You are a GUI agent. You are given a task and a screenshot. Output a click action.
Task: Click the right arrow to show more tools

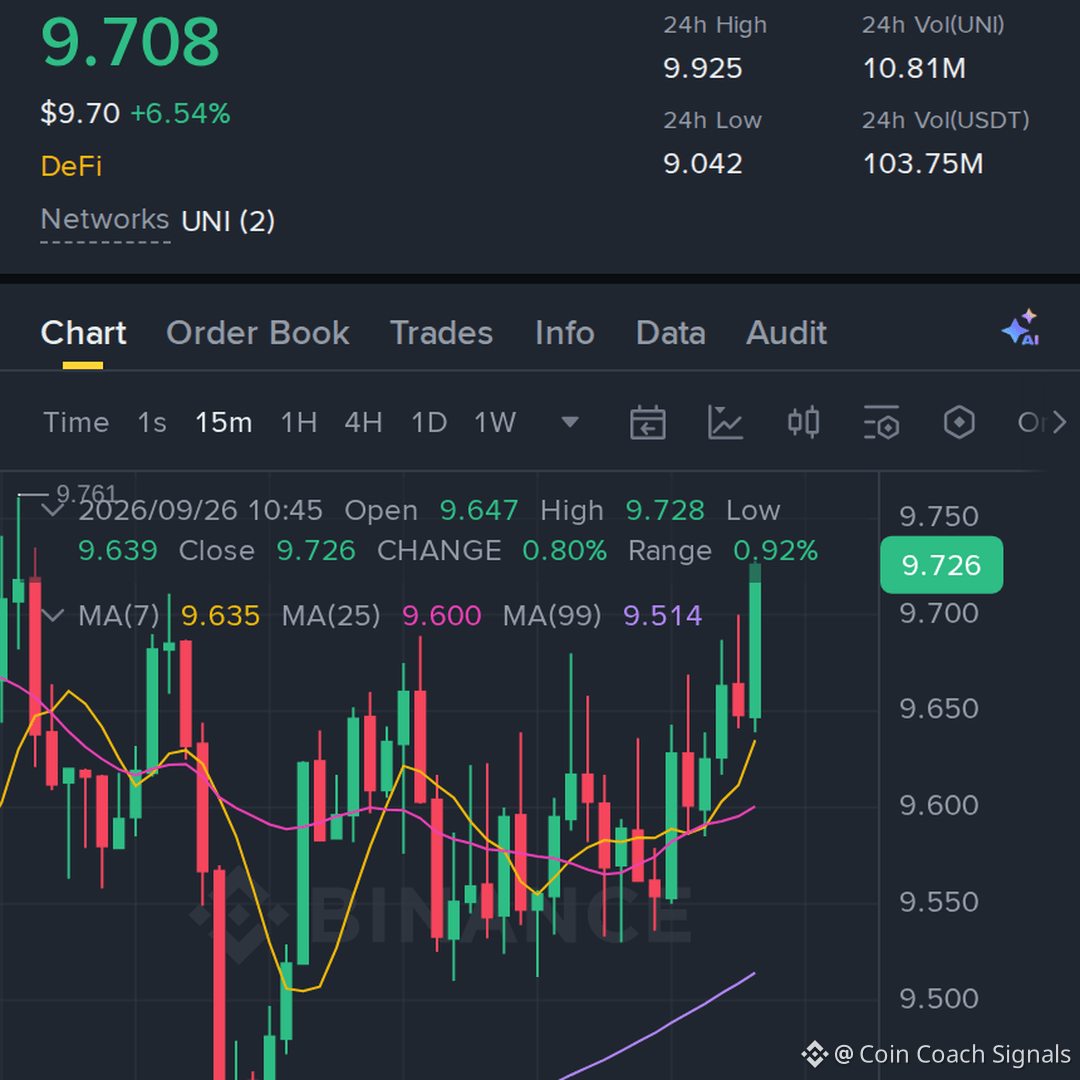click(1059, 422)
